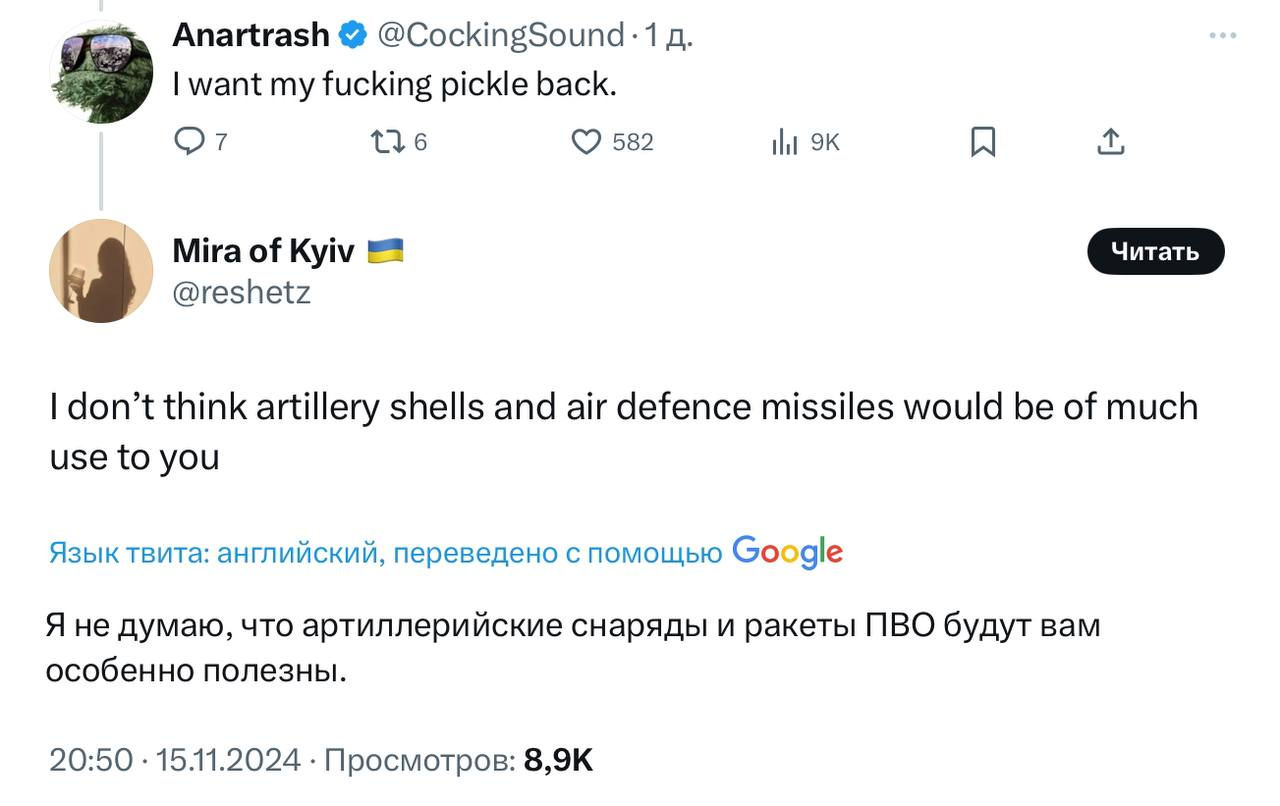Click the share upload icon
The height and width of the screenshot is (806, 1280).
click(x=1110, y=143)
